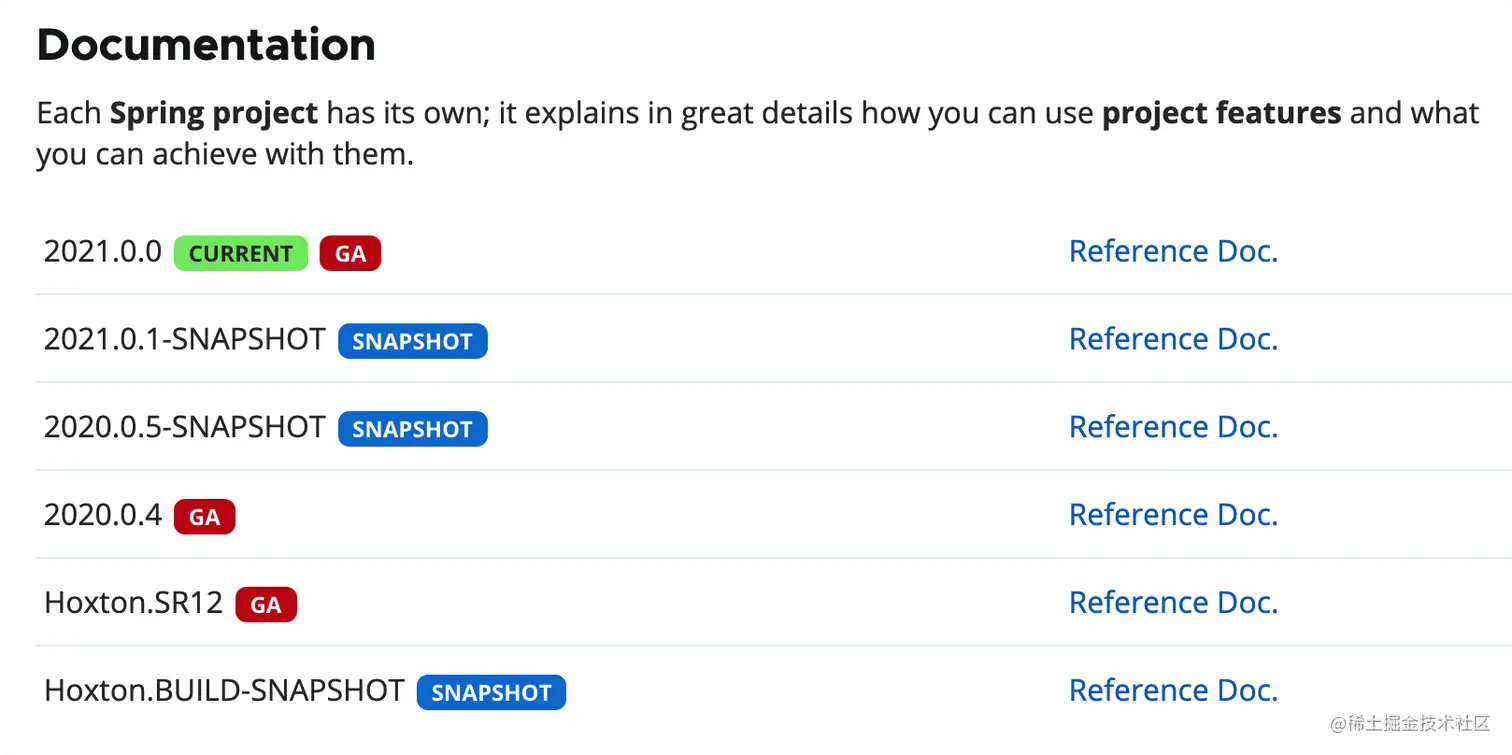Click the SNAPSHOT badge beside Hoxton.BUILD-SNAPSHOT

[491, 693]
